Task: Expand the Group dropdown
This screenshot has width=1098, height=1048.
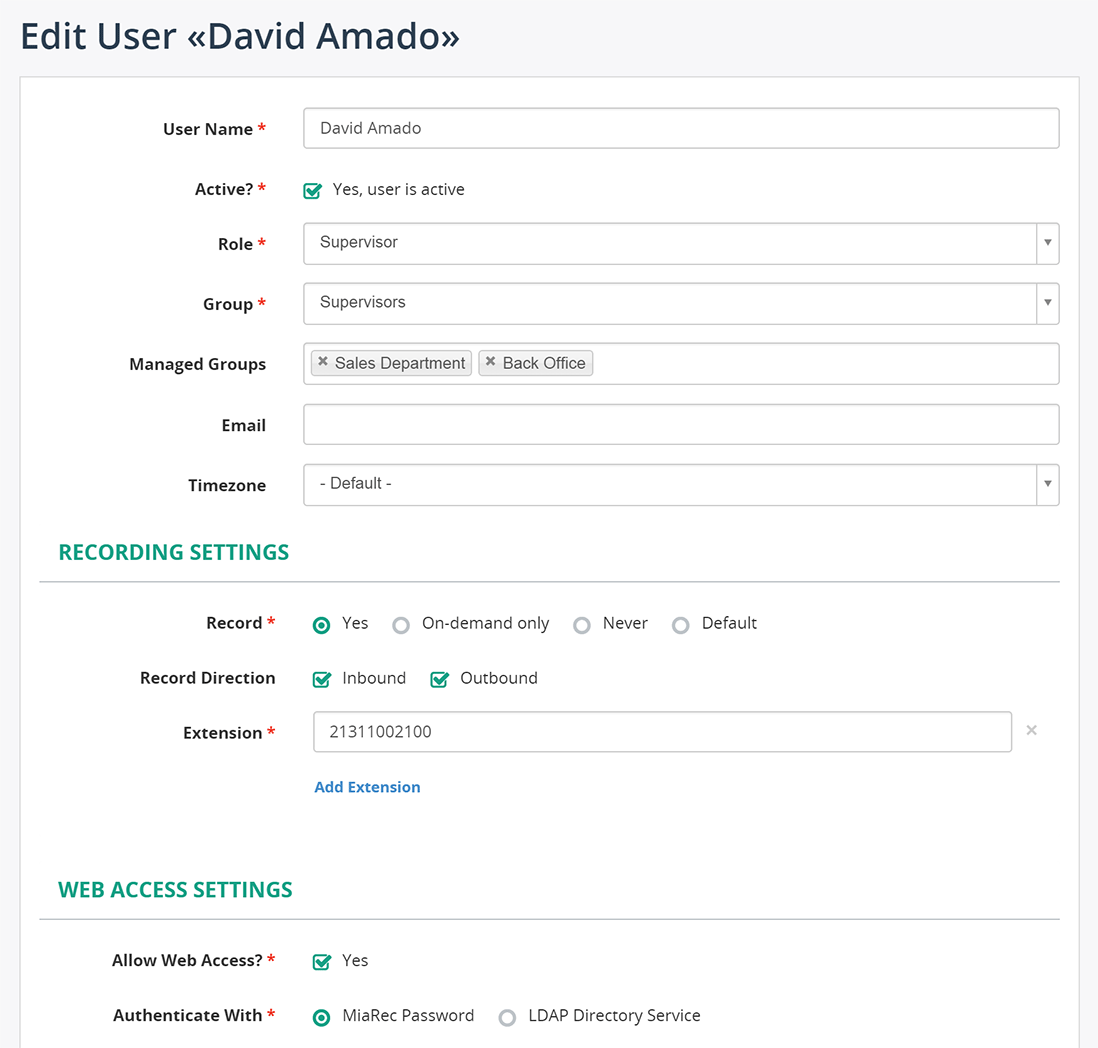Action: [x=1047, y=303]
